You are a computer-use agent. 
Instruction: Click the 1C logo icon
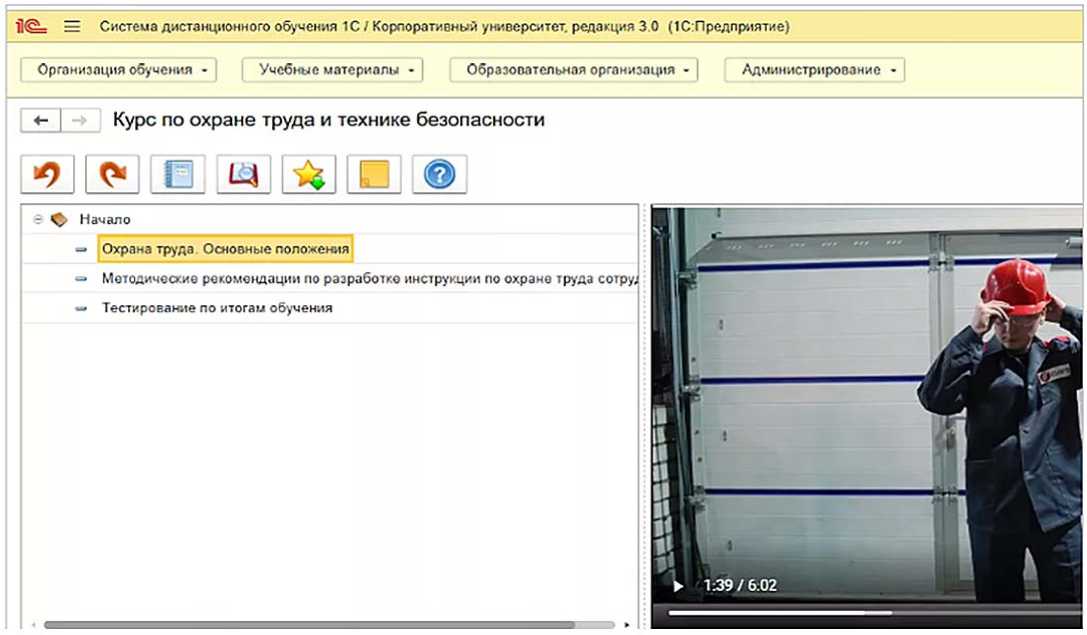click(x=31, y=26)
